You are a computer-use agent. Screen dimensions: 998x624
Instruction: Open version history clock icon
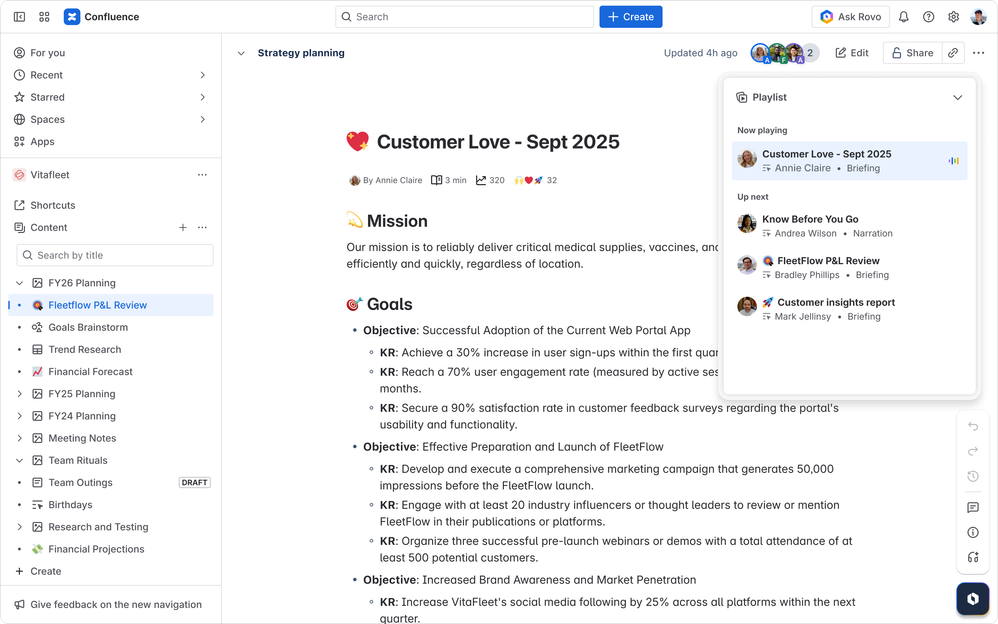pyautogui.click(x=973, y=476)
